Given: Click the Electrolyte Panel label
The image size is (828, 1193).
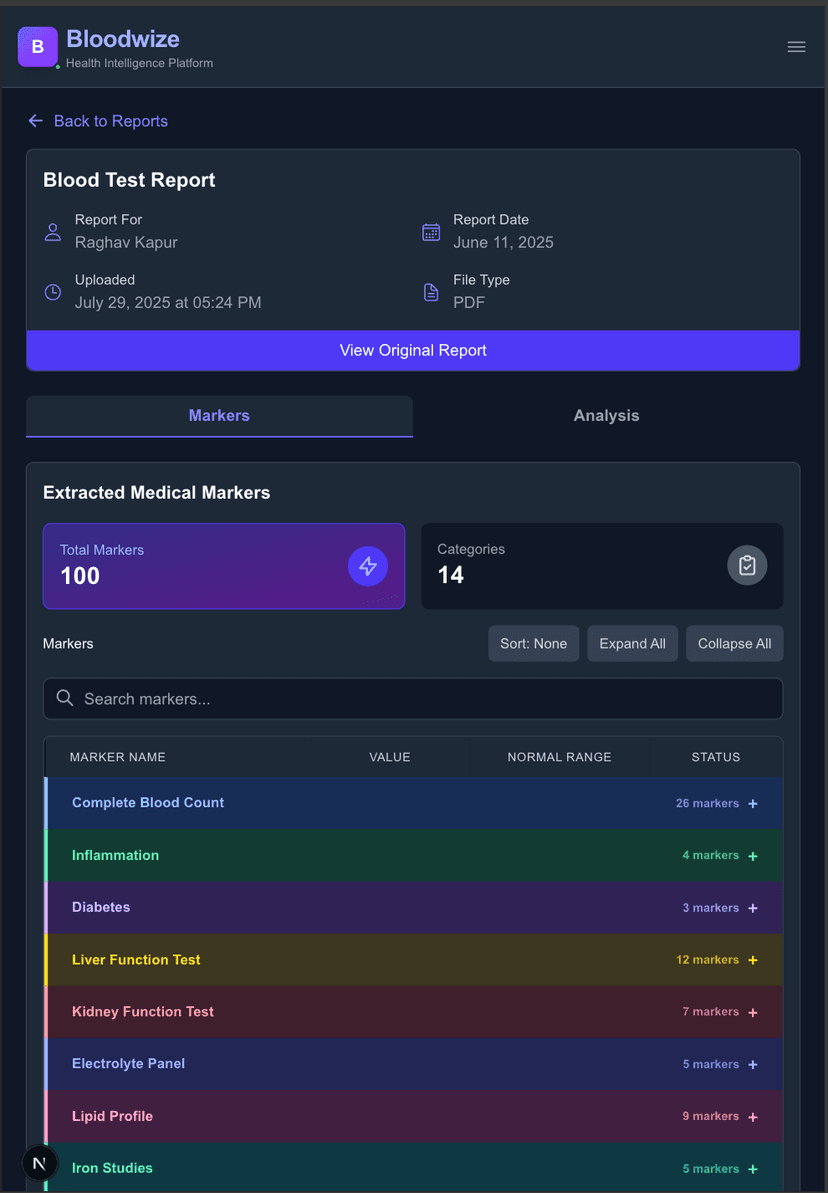Looking at the screenshot, I should (x=128, y=1064).
